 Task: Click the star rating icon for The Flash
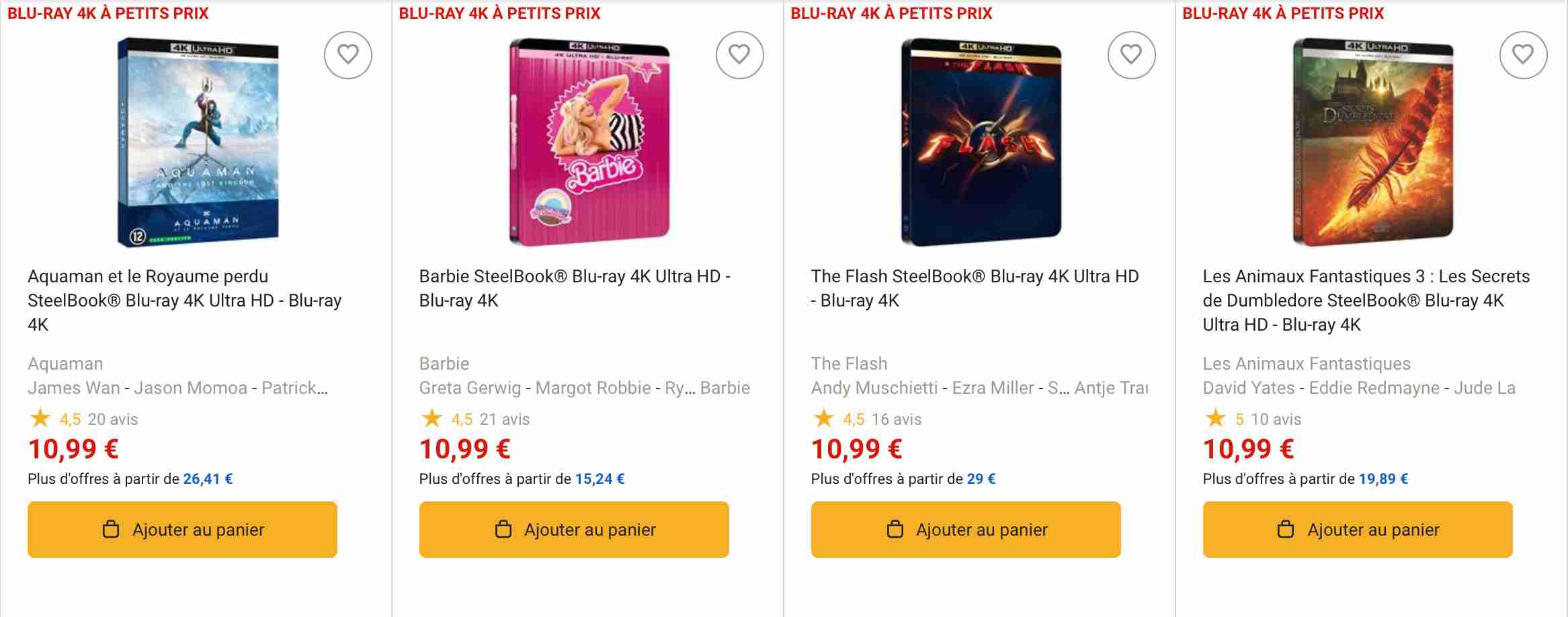[x=823, y=419]
